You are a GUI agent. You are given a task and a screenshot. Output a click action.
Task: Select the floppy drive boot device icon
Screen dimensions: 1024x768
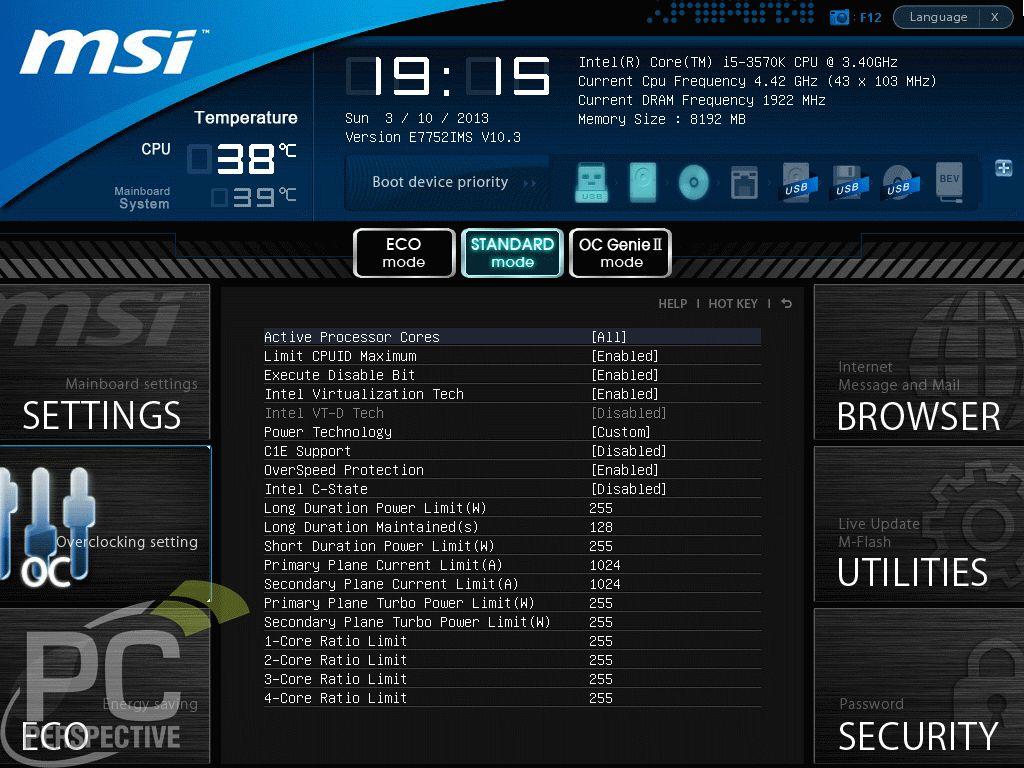pos(744,182)
